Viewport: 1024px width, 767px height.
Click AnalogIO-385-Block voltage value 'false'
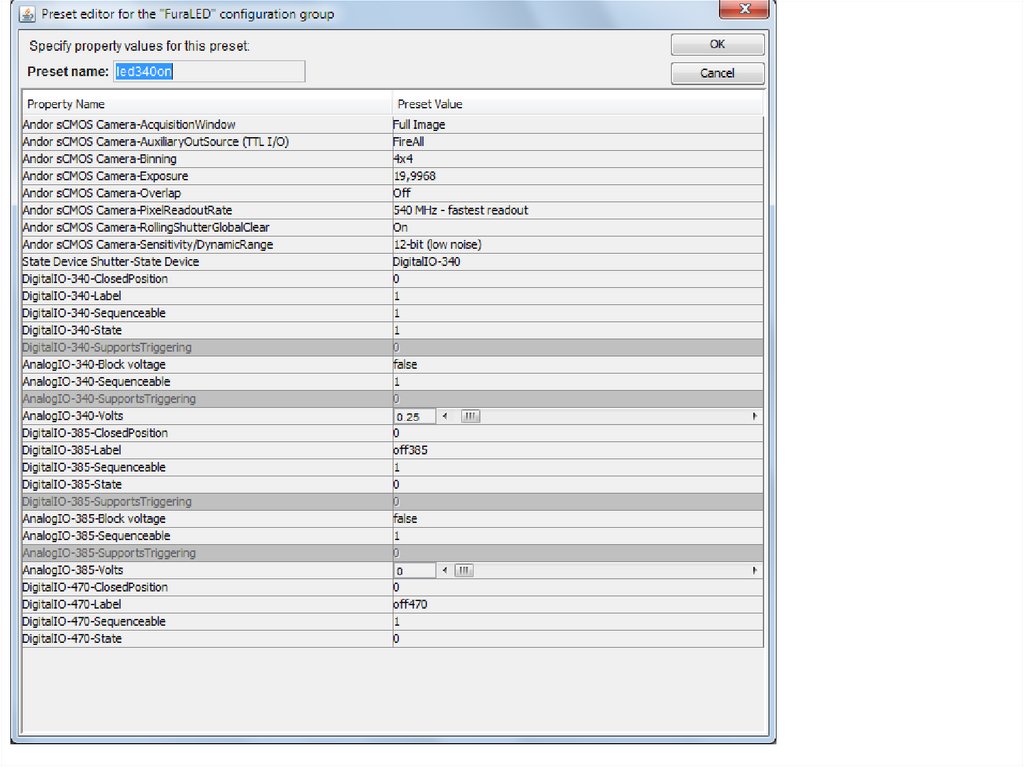click(405, 519)
